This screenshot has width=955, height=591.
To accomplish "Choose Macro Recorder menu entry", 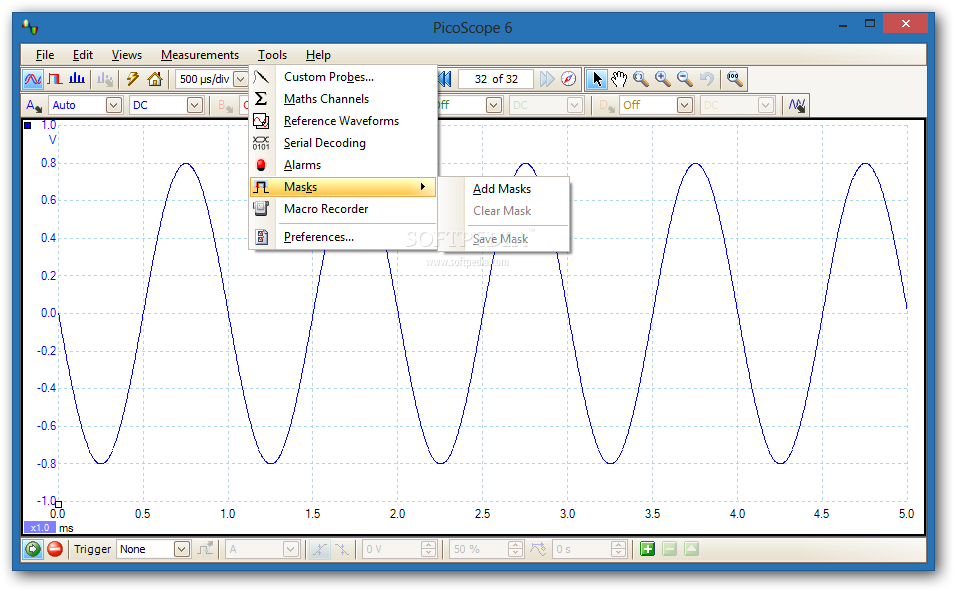I will (343, 208).
